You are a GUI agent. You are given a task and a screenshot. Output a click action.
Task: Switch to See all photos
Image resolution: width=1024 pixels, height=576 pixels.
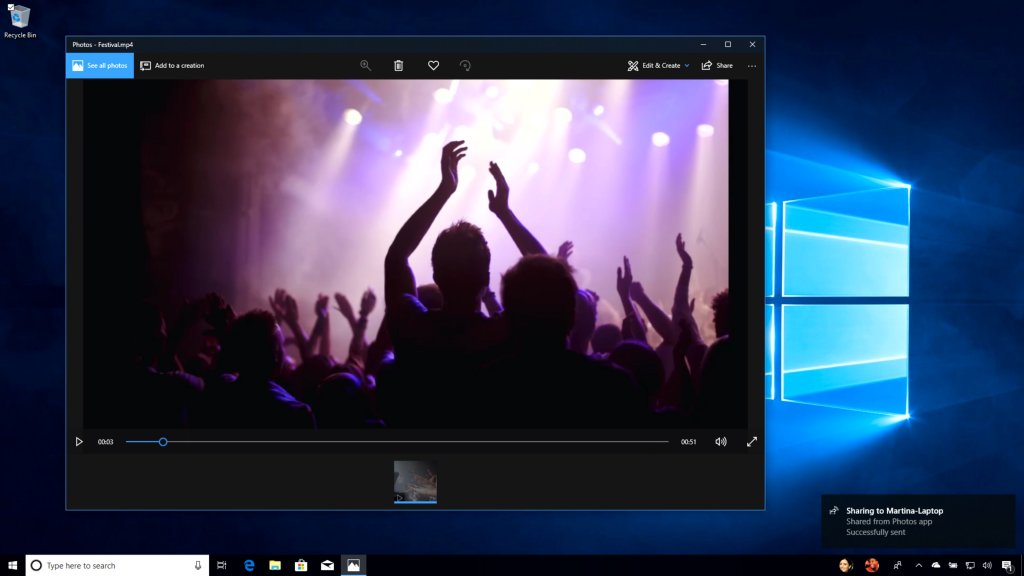pos(99,65)
